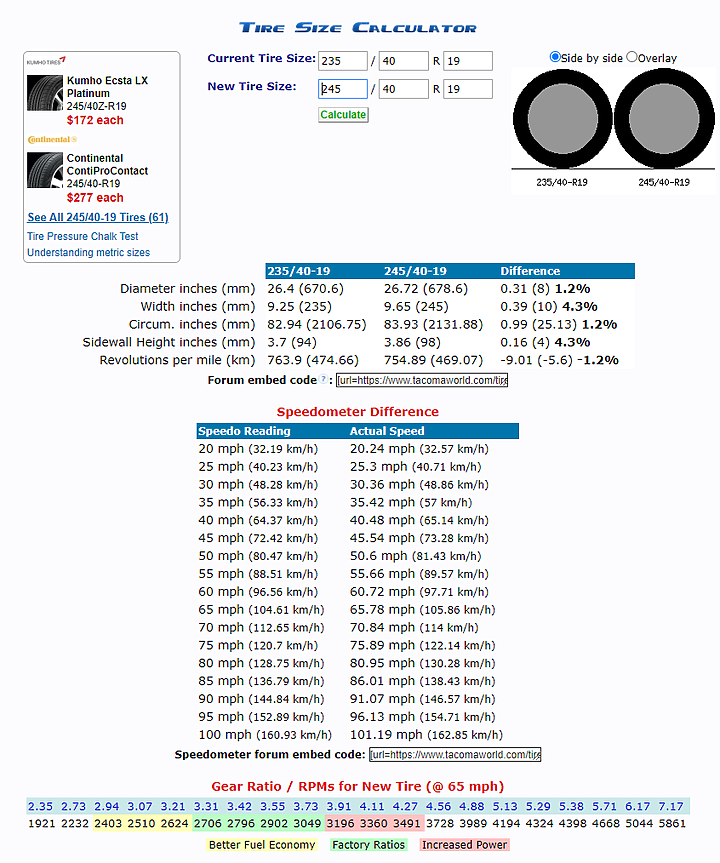This screenshot has width=720, height=863.
Task: Click gear ratio 2.94
Action: coord(106,806)
